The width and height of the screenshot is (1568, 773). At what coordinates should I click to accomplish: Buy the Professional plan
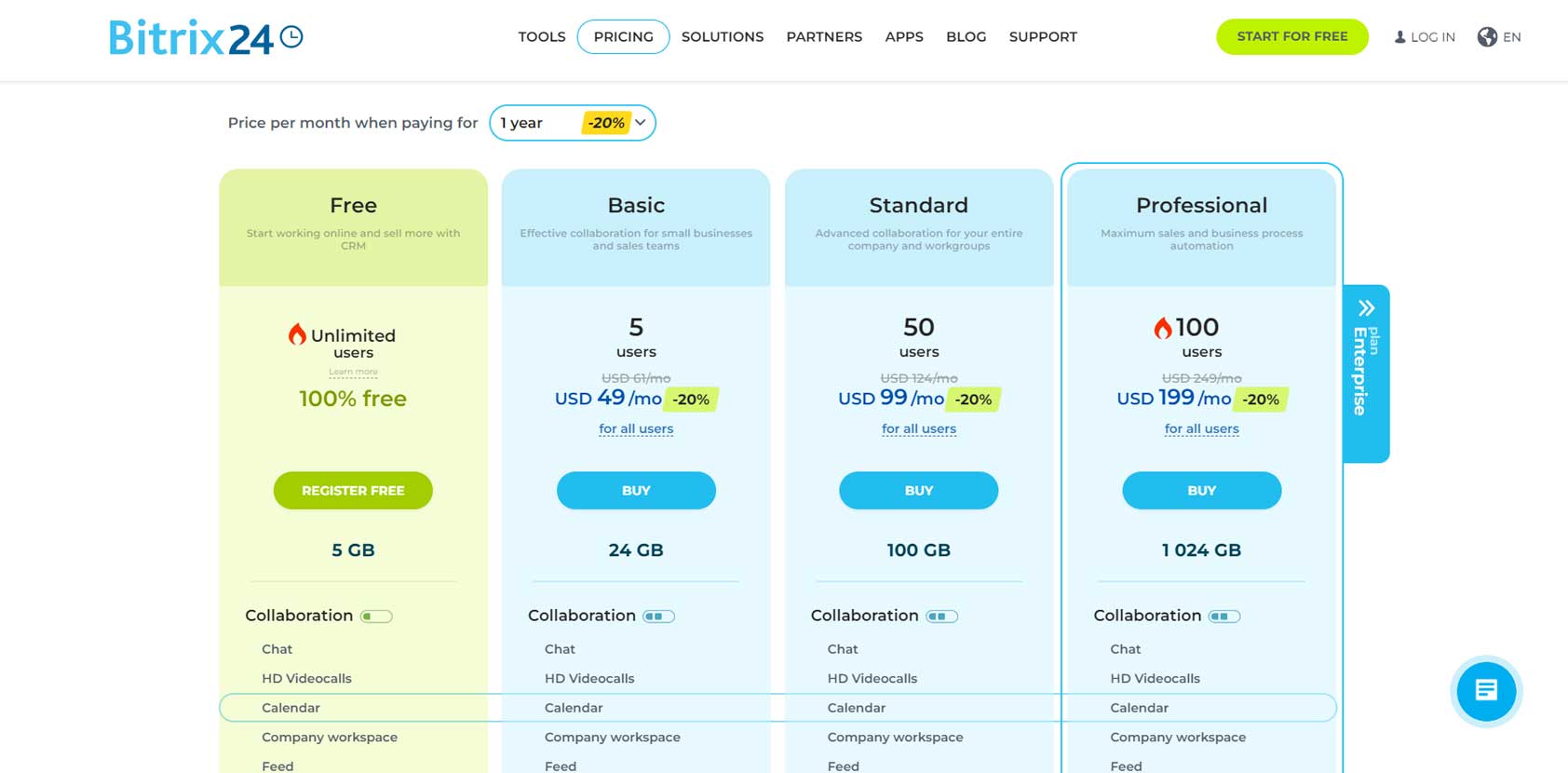(x=1201, y=491)
